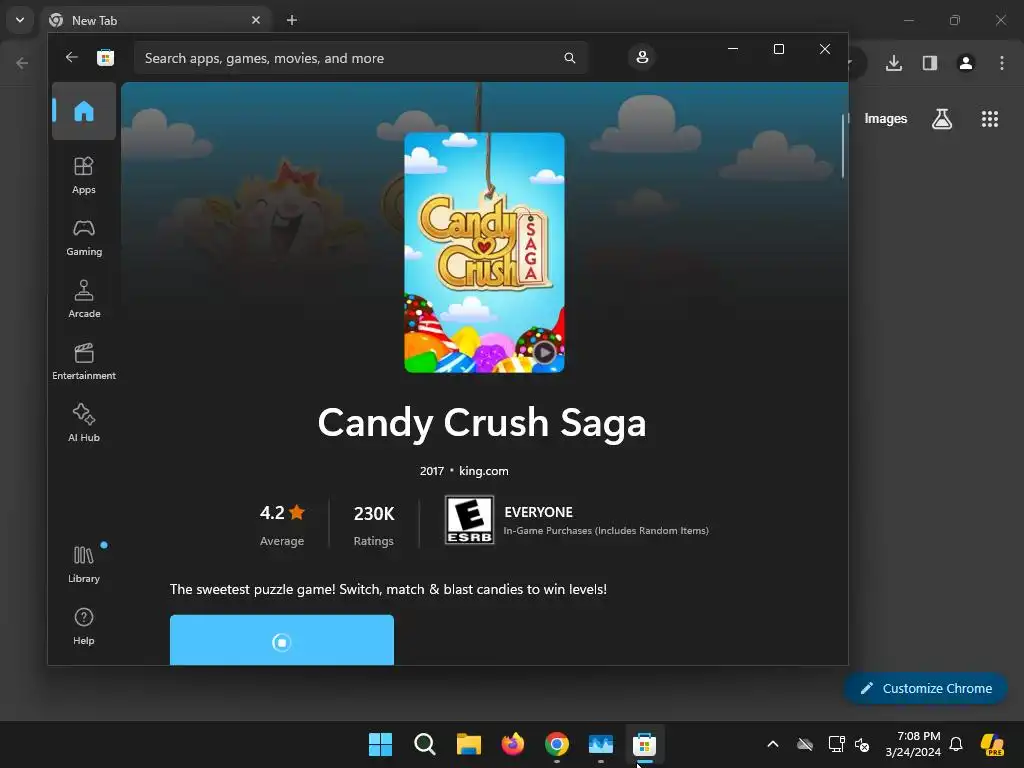Open the Gaming section in sidebar

pyautogui.click(x=84, y=237)
